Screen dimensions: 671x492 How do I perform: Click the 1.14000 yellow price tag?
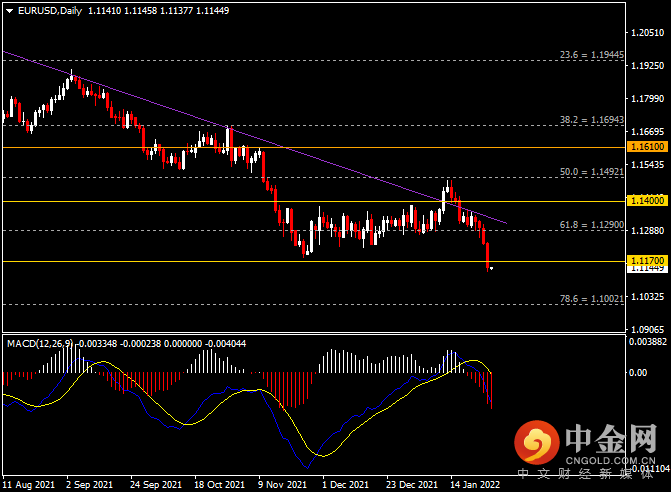[648, 201]
